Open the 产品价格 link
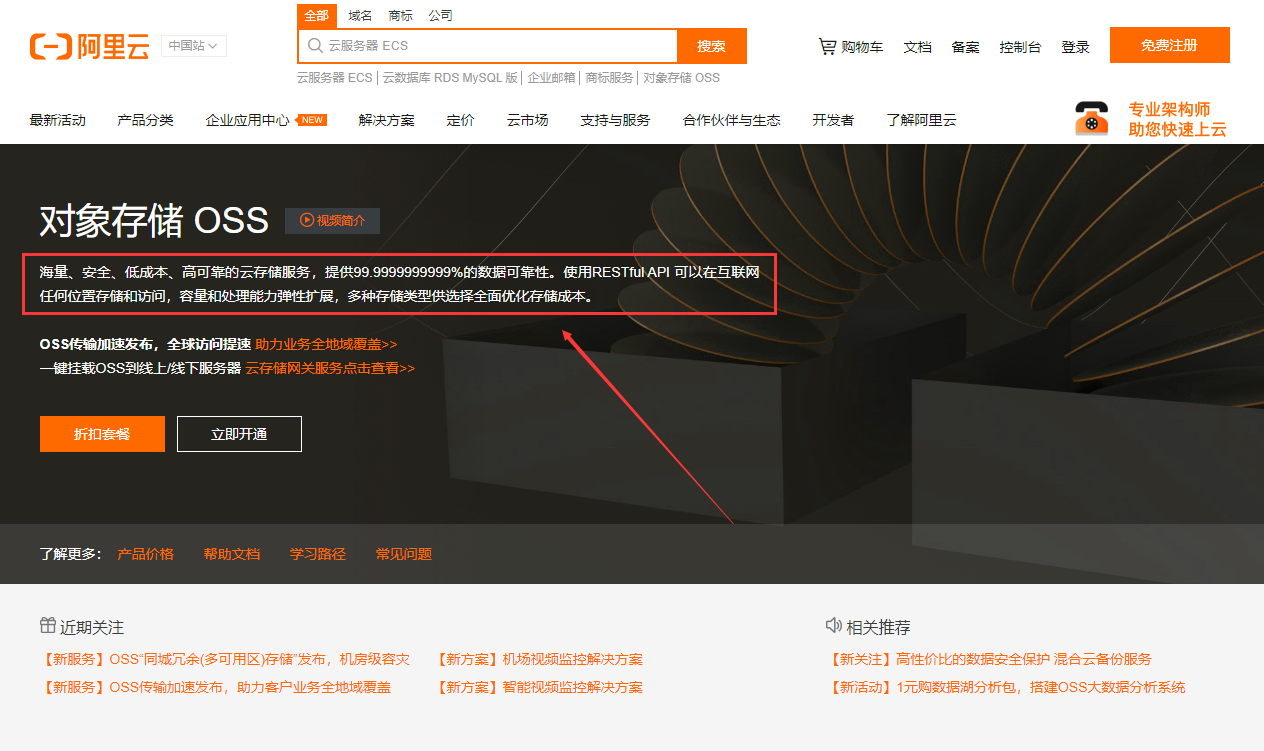The width and height of the screenshot is (1264, 751). (x=145, y=554)
